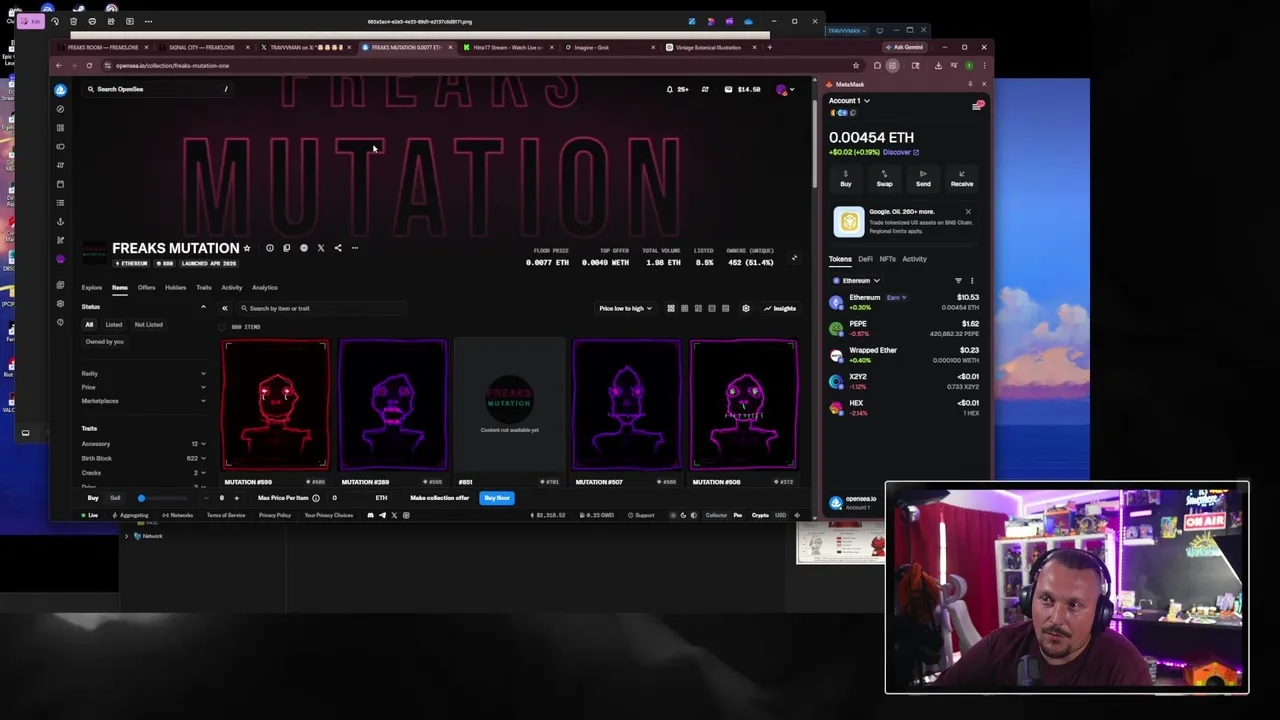
Task: Click Make collection offer
Action: click(439, 498)
